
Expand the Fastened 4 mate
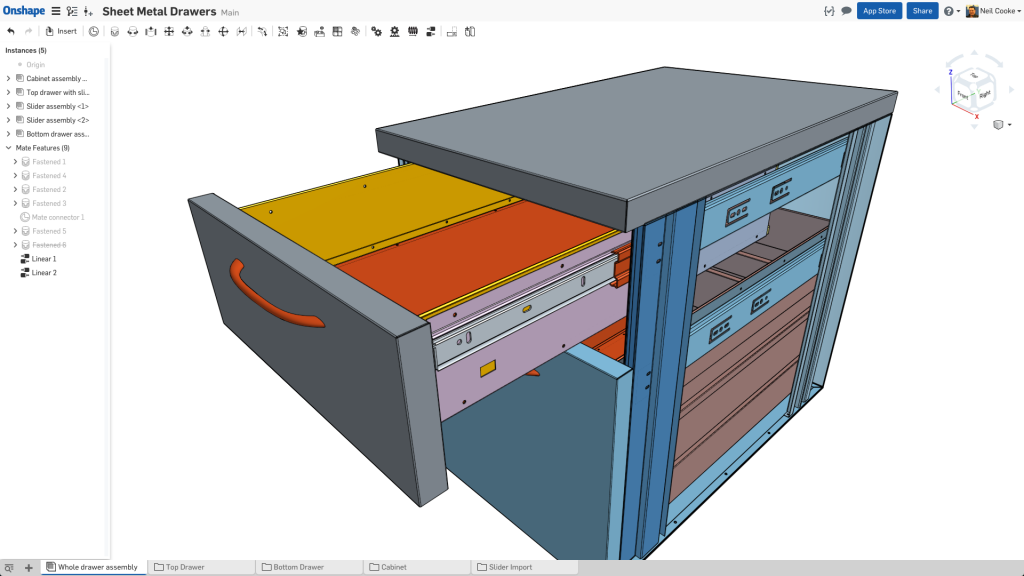pyautogui.click(x=15, y=176)
